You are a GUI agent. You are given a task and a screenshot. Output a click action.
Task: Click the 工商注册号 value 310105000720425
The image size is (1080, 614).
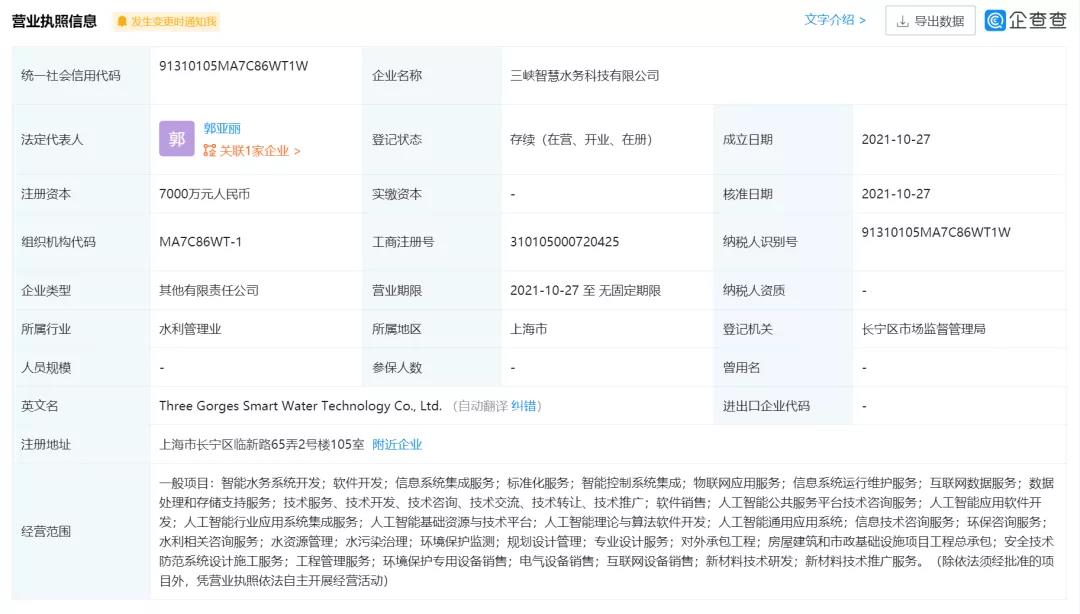click(x=564, y=241)
